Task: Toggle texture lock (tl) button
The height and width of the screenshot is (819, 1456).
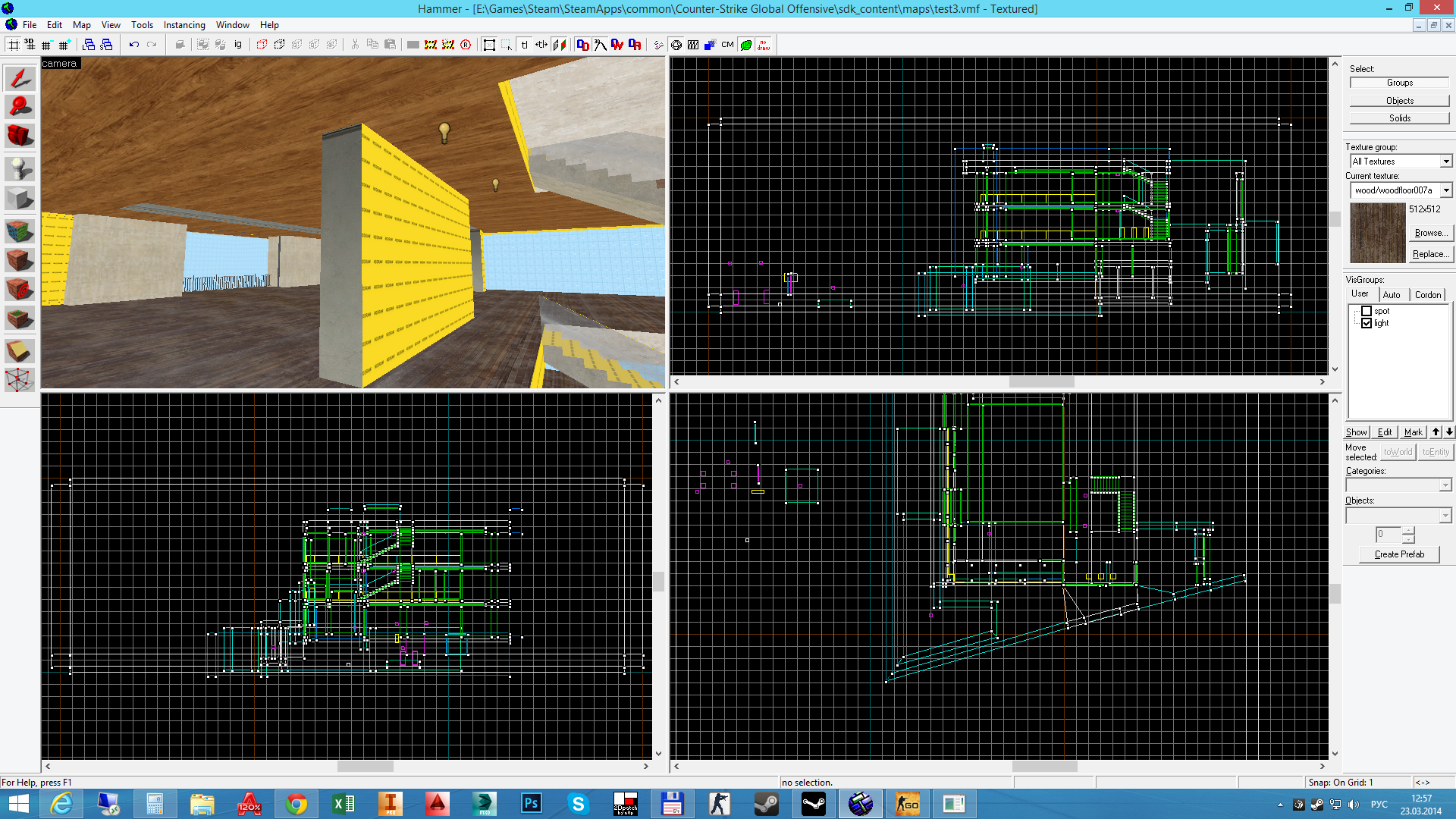Action: 524,45
